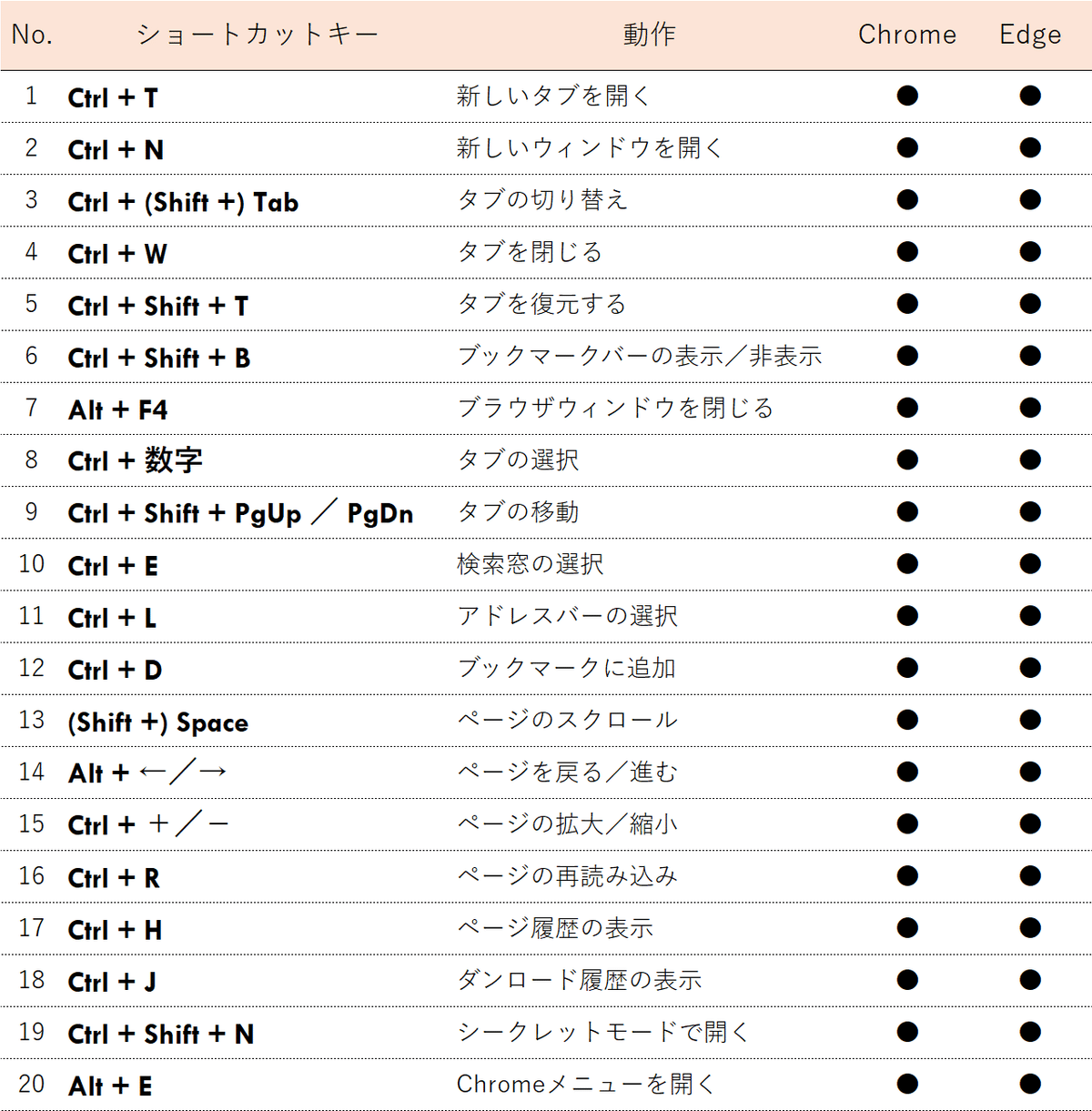Viewport: 1092px width, 1111px height.
Task: Click the 動作 column header
Action: pos(649,35)
